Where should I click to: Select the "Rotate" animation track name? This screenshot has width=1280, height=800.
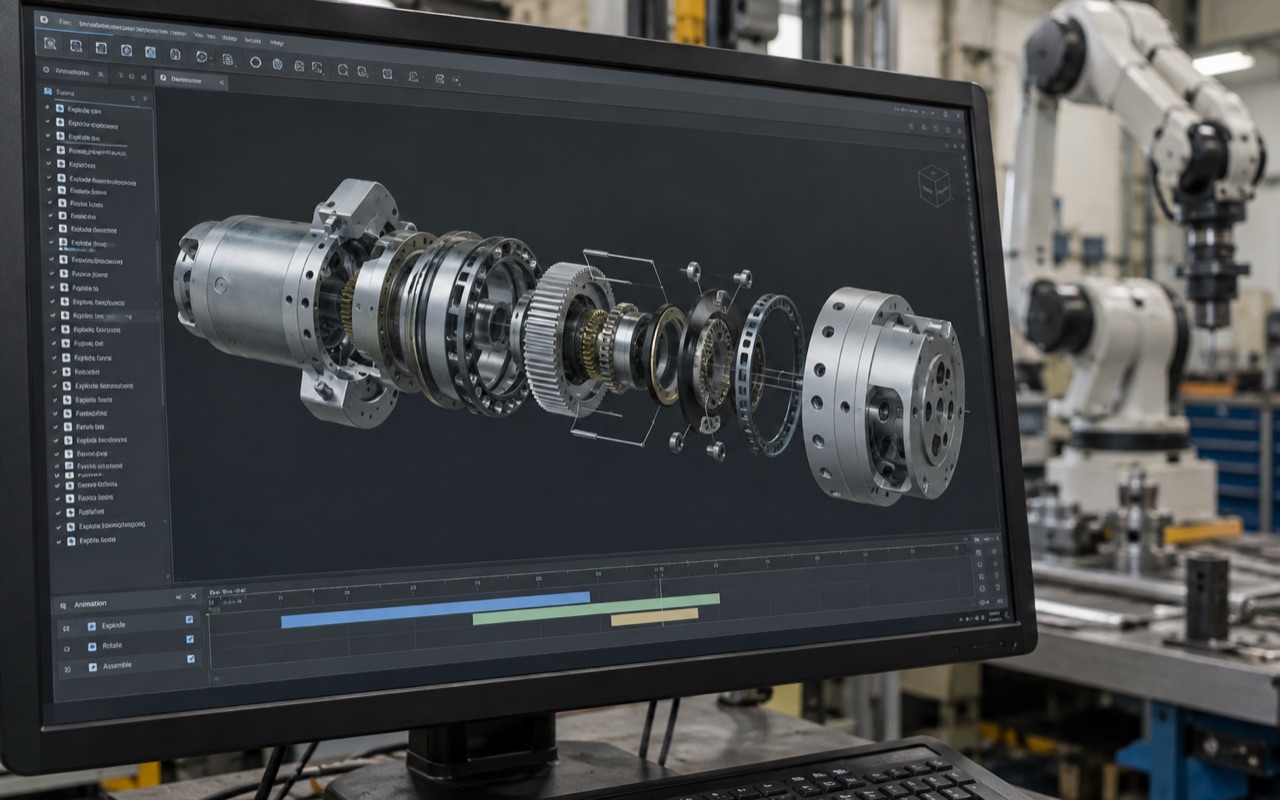(112, 646)
